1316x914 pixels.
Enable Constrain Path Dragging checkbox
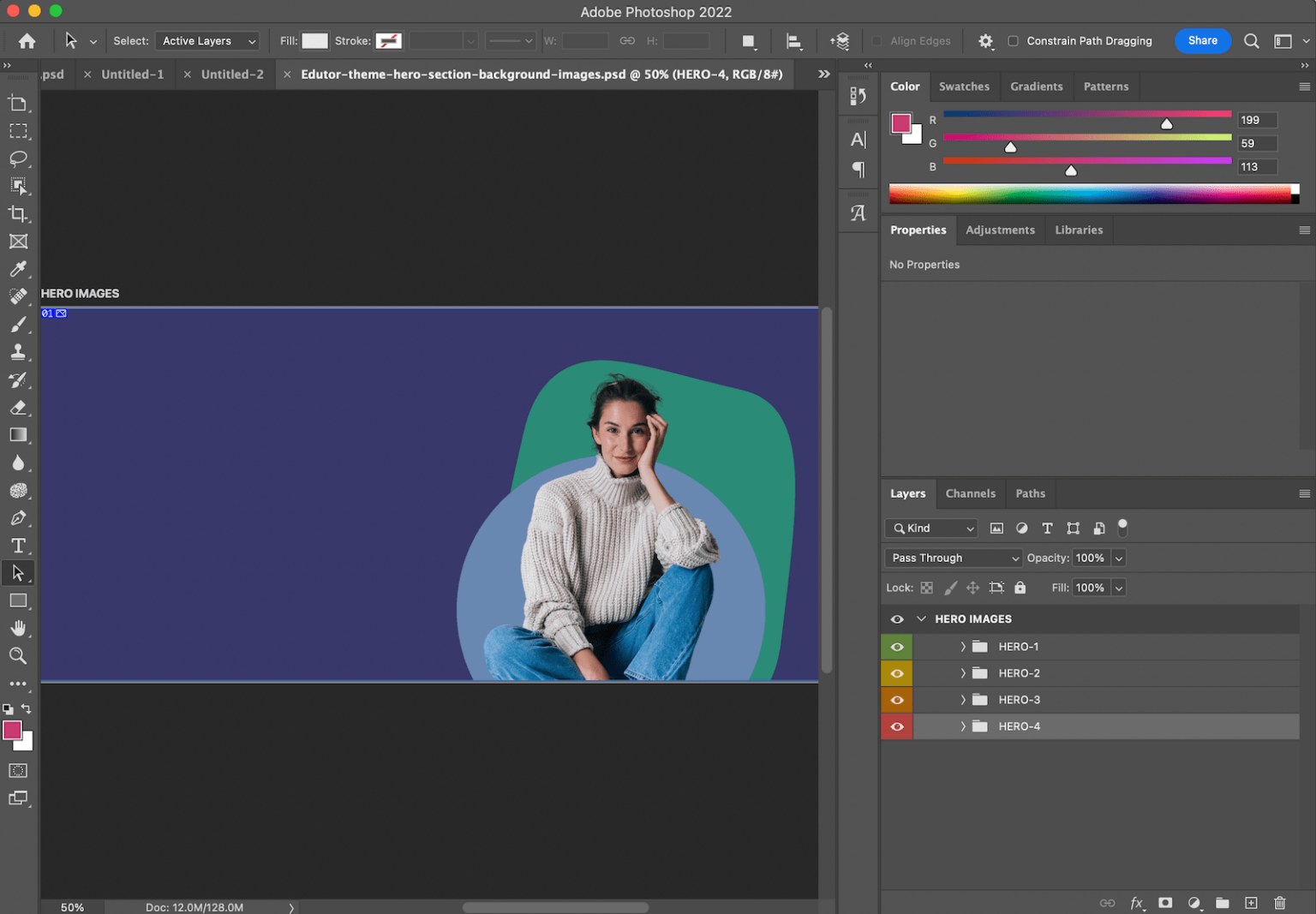point(1014,41)
